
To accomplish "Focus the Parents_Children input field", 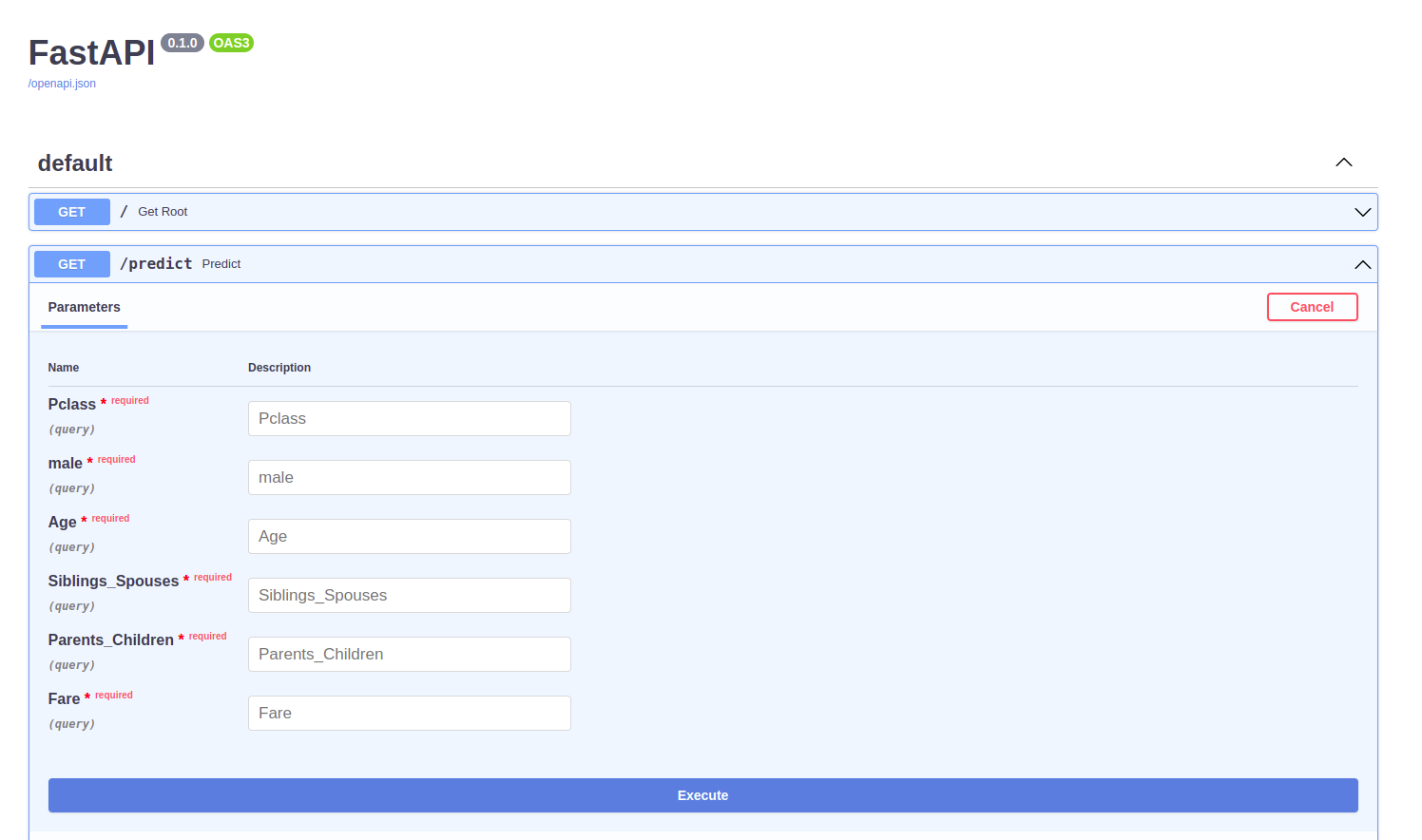I will tap(409, 654).
